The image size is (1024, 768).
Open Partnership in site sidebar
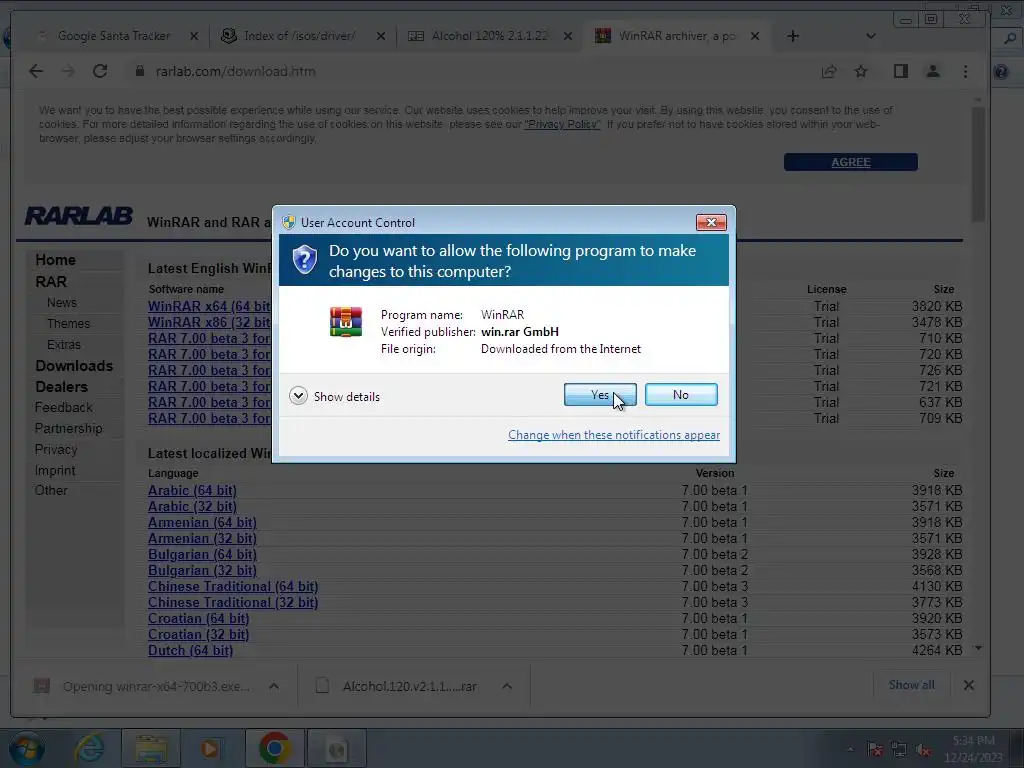pyautogui.click(x=69, y=428)
